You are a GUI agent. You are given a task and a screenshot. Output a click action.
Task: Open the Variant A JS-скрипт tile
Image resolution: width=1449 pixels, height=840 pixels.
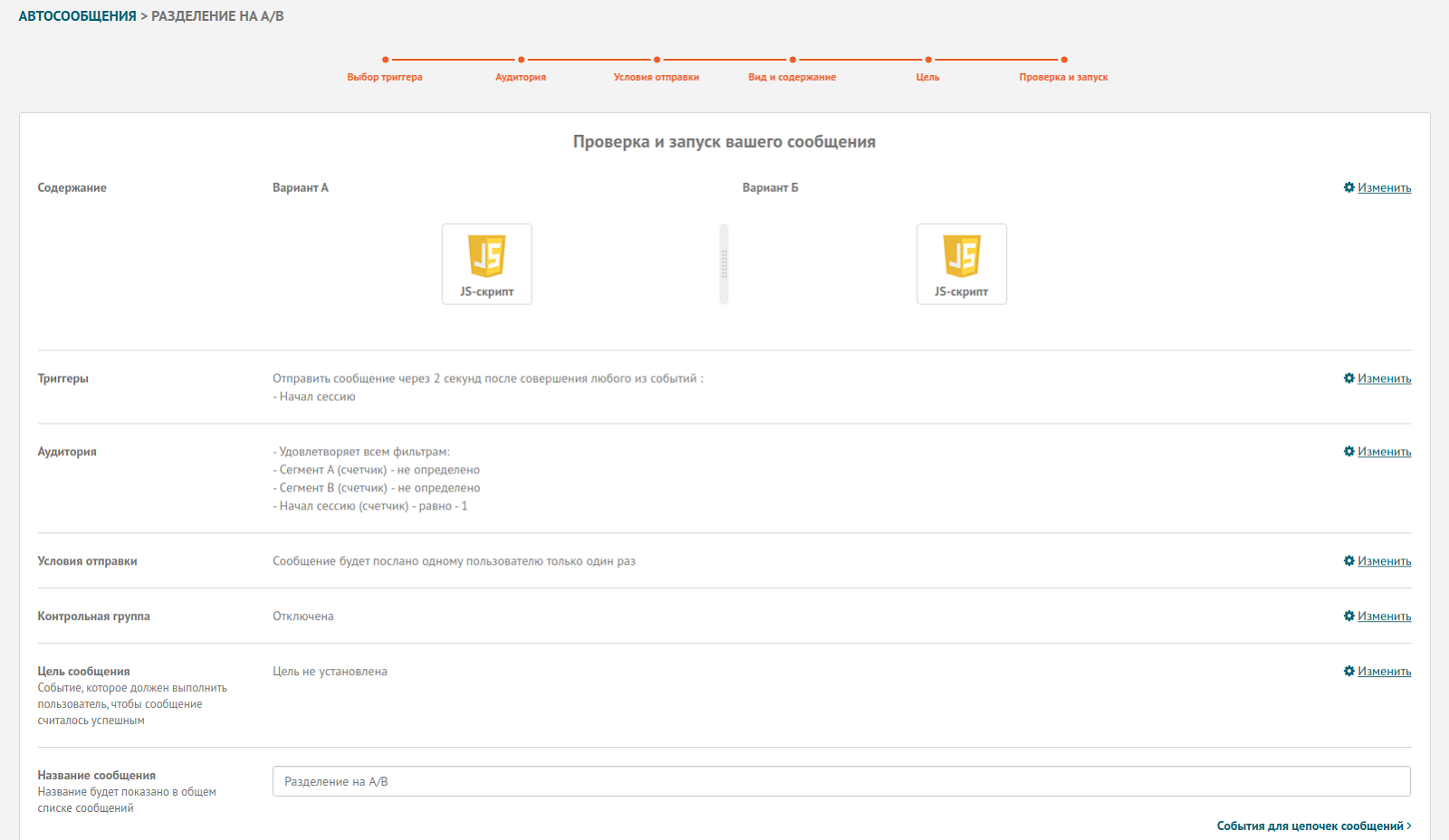pyautogui.click(x=487, y=264)
